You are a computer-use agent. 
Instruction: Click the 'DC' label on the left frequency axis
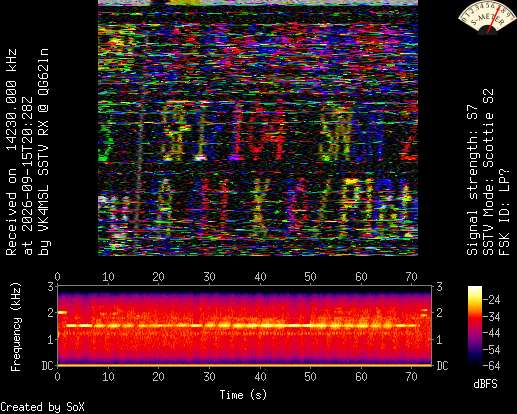pyautogui.click(x=48, y=366)
